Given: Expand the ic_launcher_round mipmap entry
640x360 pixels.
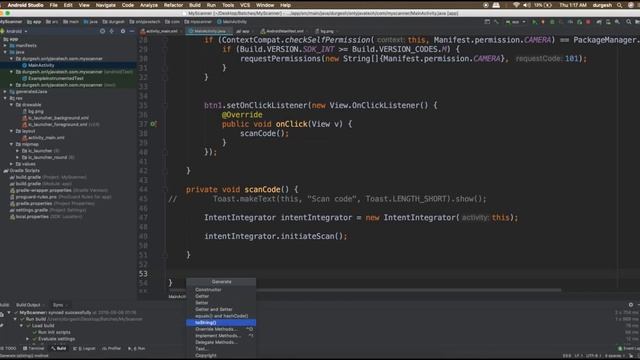Looking at the screenshot, I should [x=18, y=157].
